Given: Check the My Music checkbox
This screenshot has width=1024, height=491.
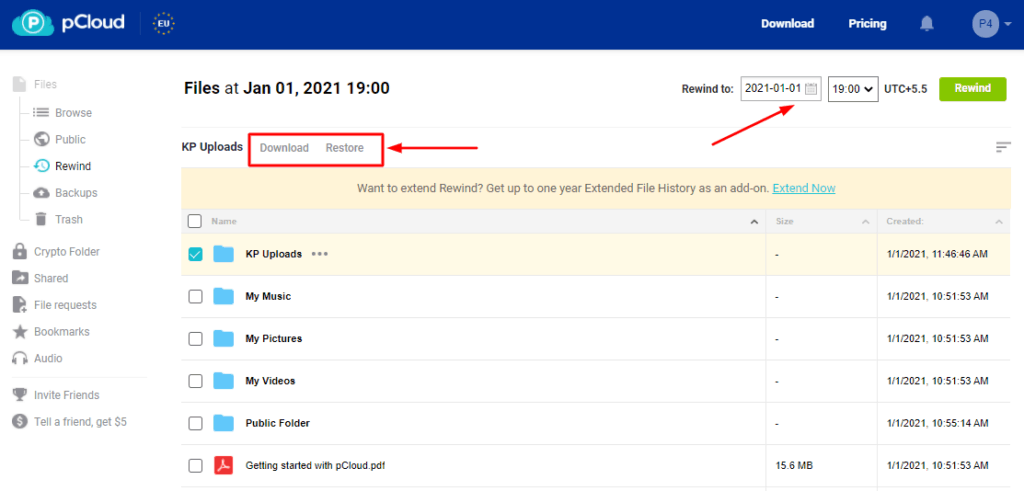Looking at the screenshot, I should [195, 296].
